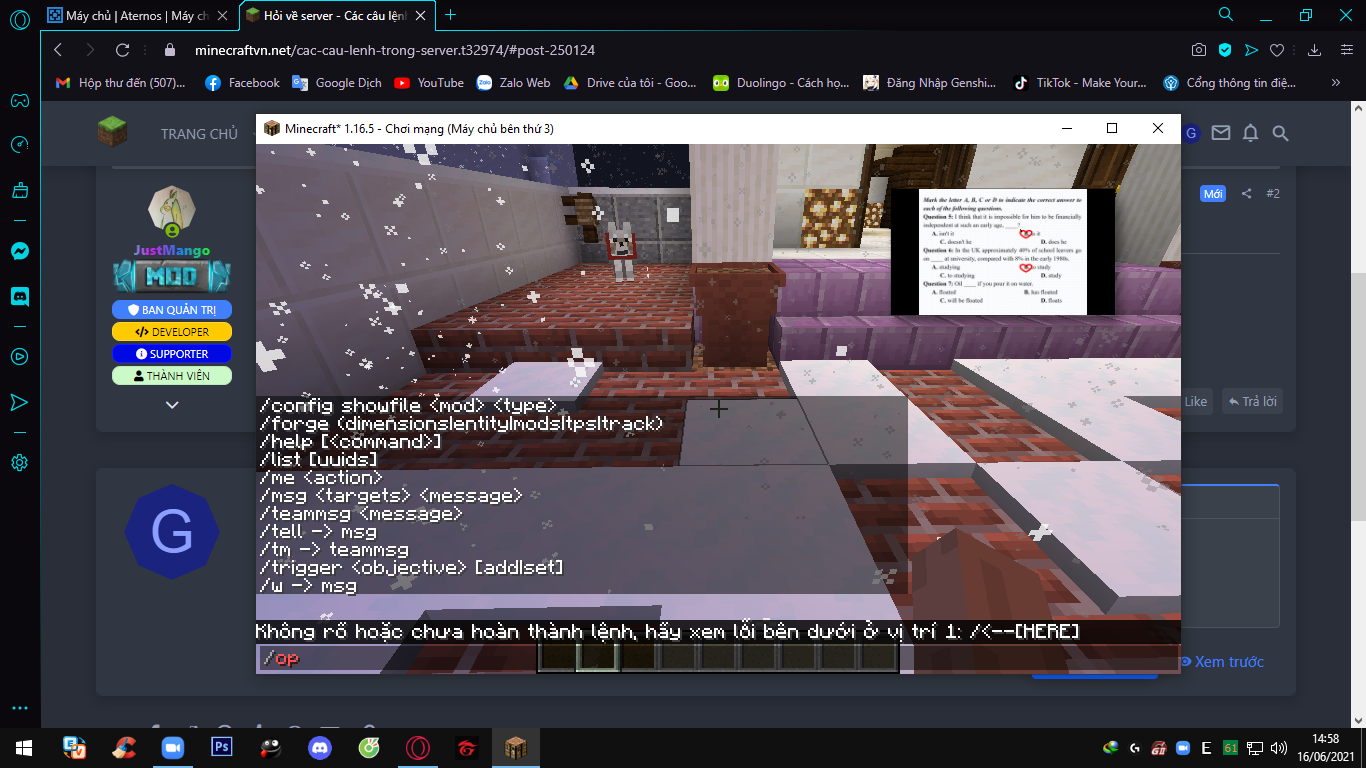Image resolution: width=1366 pixels, height=768 pixels.
Task: Open the Player icon in Opera sidebar
Action: pos(20,355)
